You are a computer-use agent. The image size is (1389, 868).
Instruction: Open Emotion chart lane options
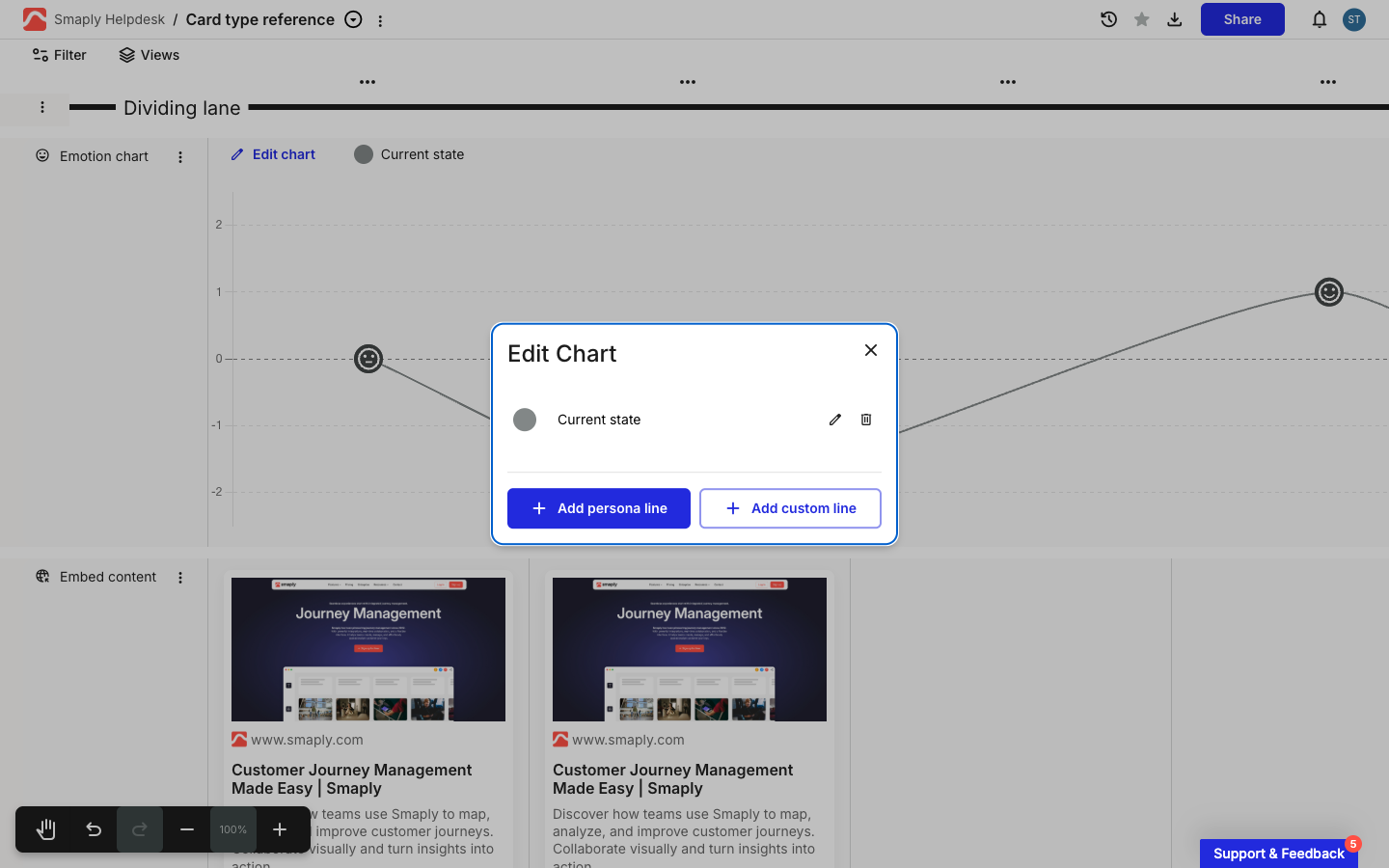(180, 157)
